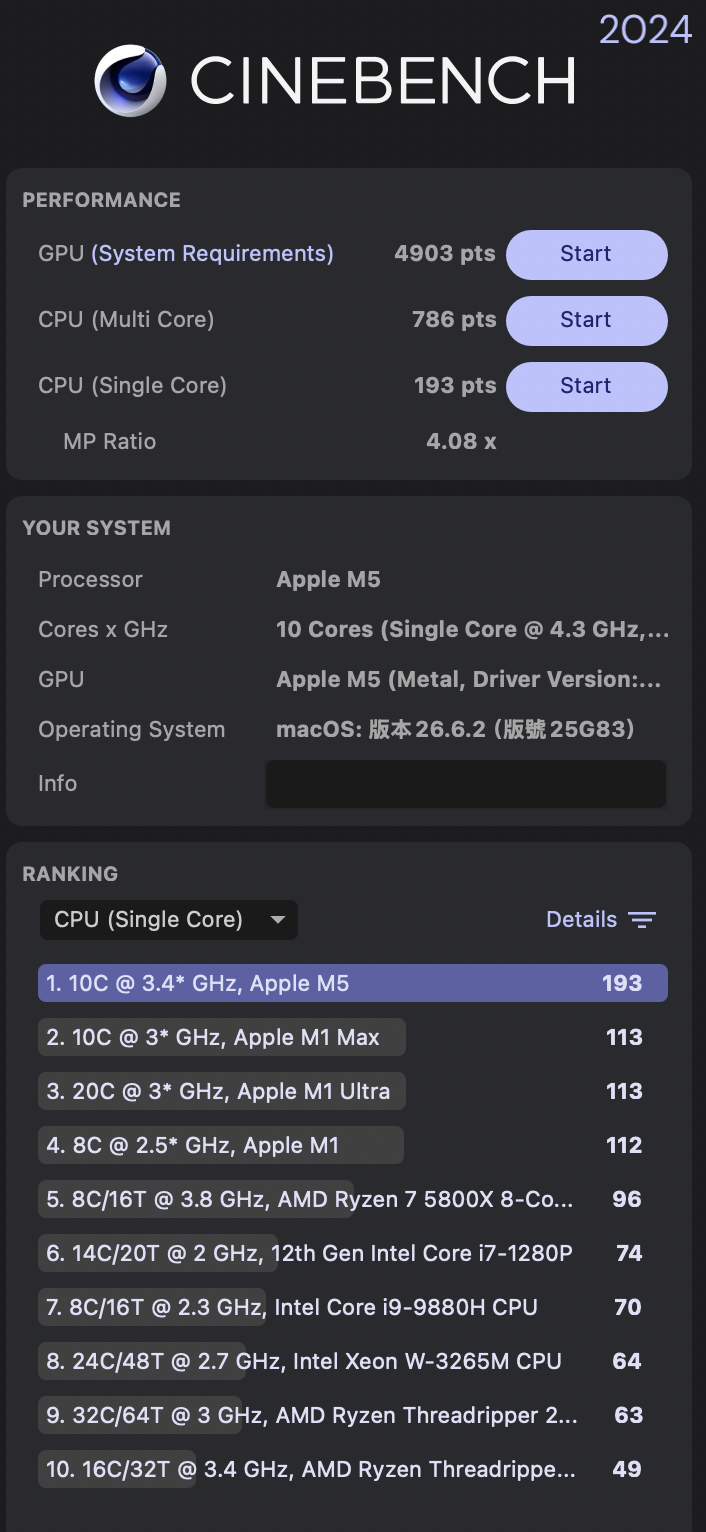
Task: Click the Details link in Ranking
Action: point(581,920)
